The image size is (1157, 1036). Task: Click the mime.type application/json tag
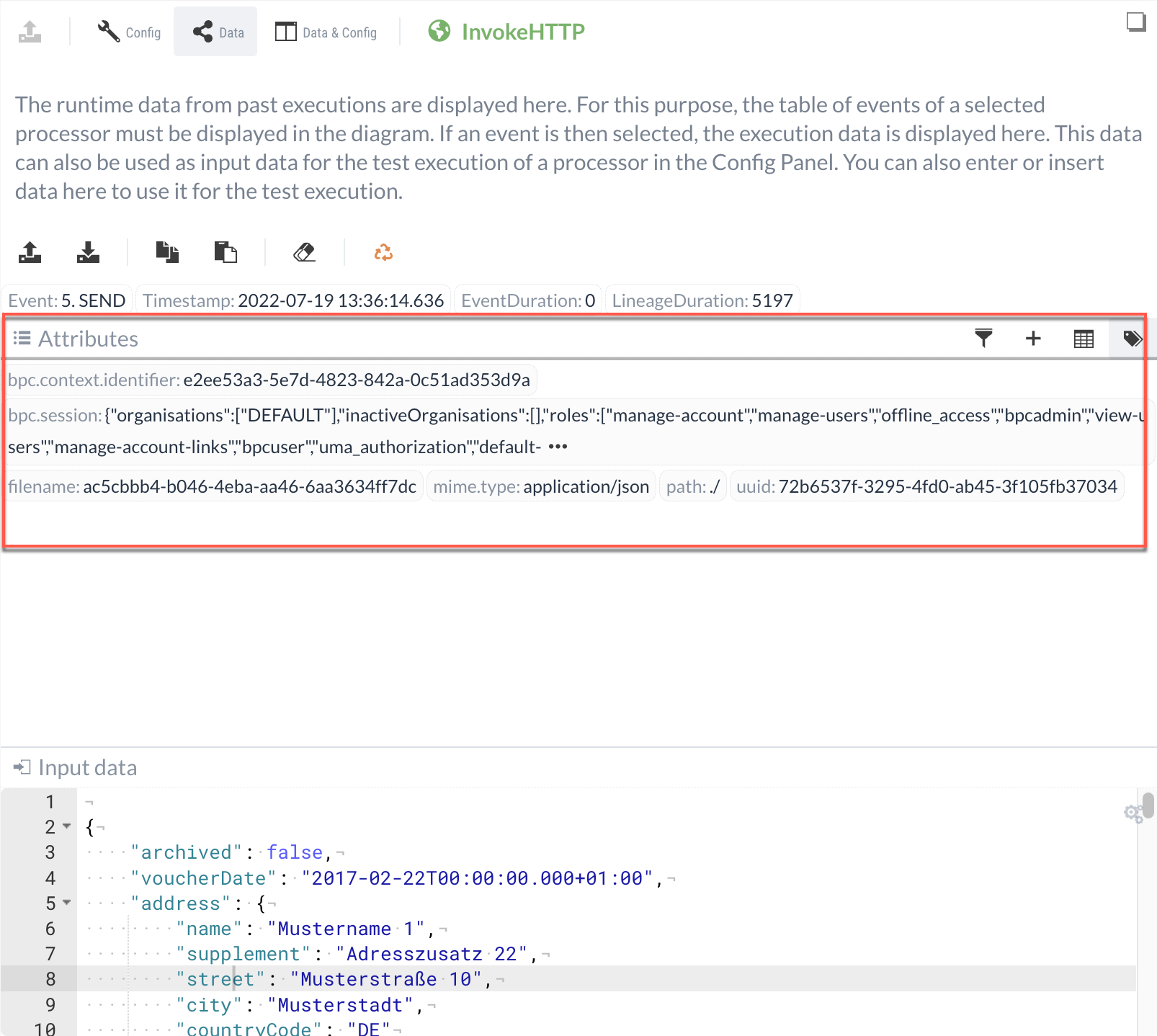click(541, 486)
